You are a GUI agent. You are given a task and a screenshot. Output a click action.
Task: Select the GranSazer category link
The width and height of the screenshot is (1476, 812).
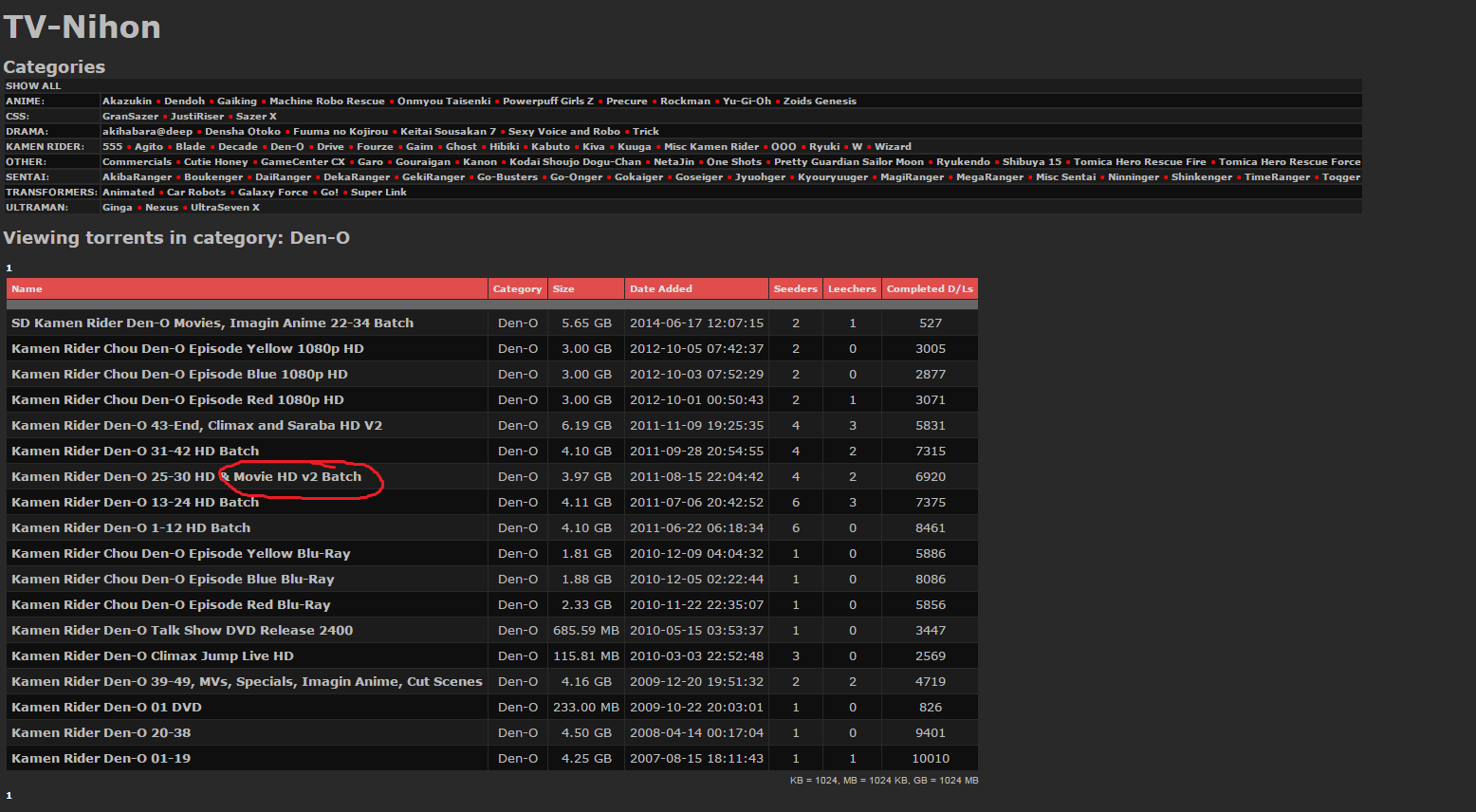click(x=131, y=117)
